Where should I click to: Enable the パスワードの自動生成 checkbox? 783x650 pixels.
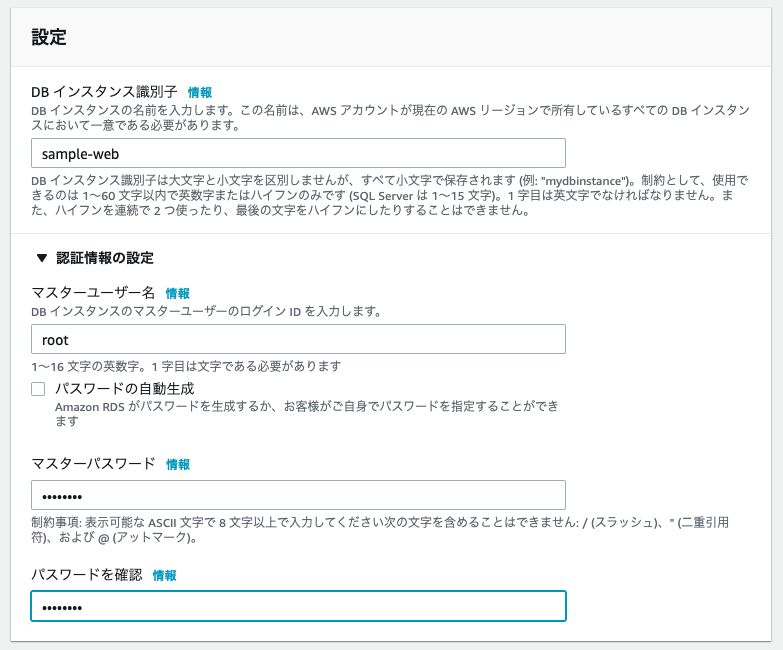pos(39,389)
